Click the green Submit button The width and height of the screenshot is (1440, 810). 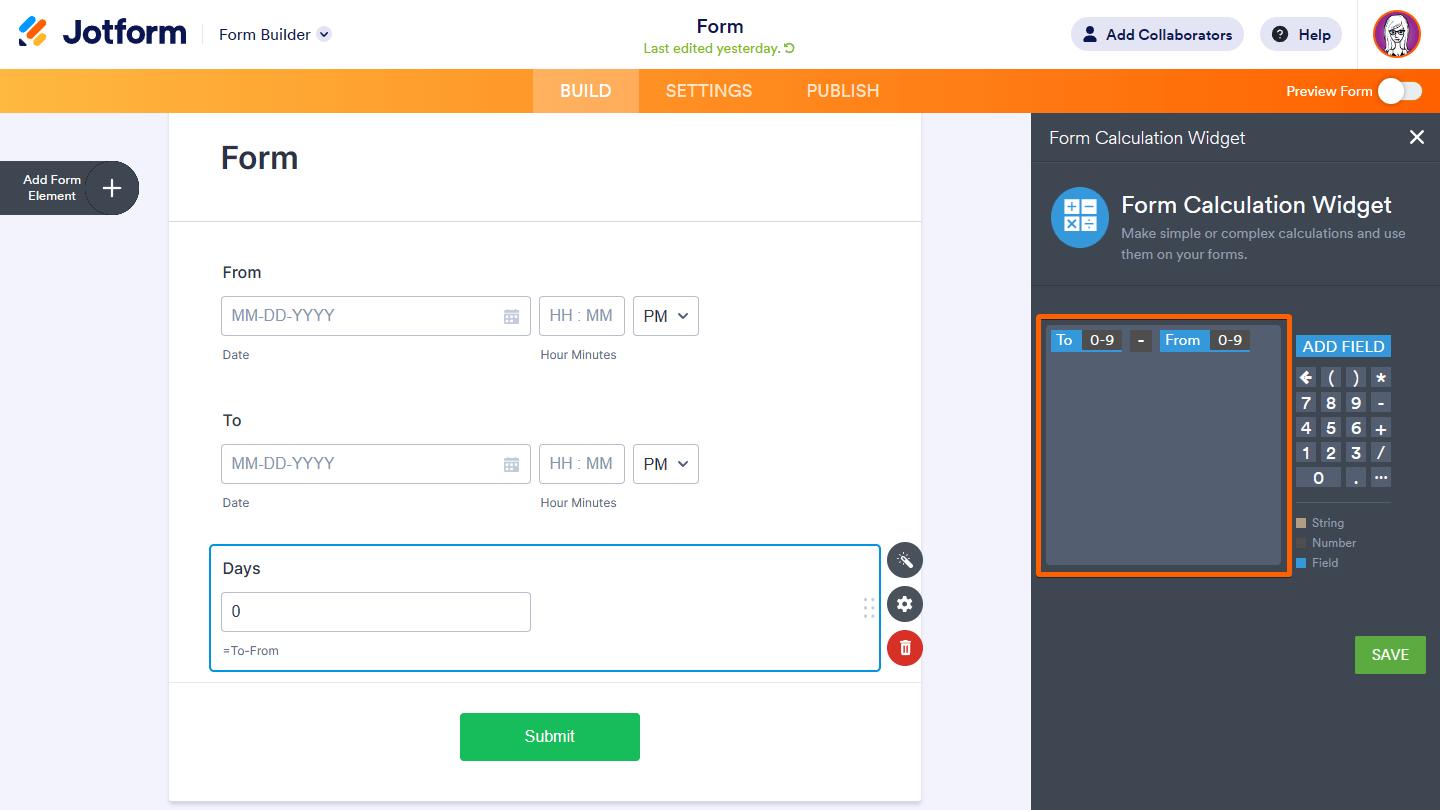pos(550,737)
